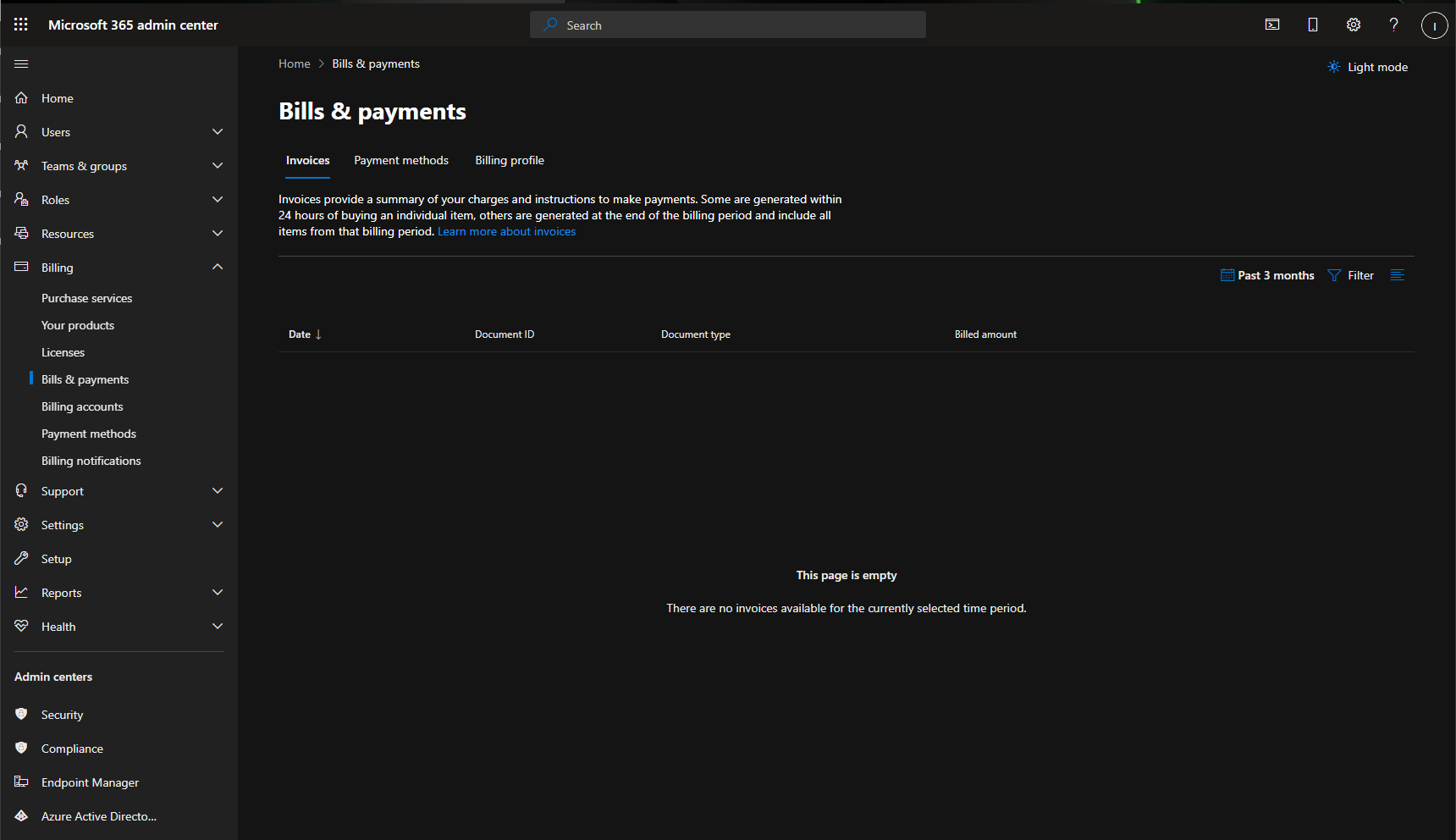
Task: Click the Microsoft 365 admin center title
Action: (133, 25)
